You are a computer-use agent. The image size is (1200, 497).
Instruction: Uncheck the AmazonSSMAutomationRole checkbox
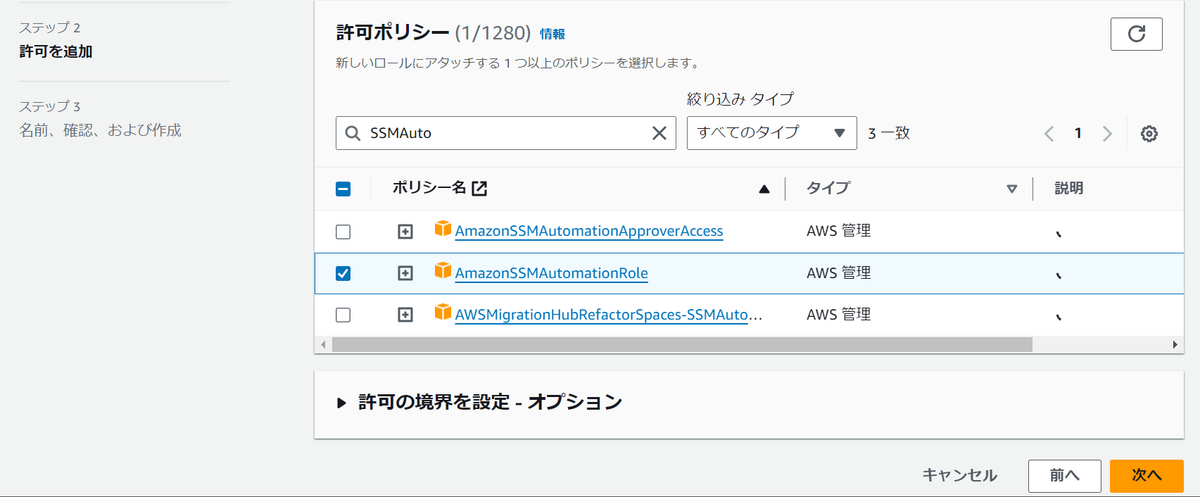(343, 273)
